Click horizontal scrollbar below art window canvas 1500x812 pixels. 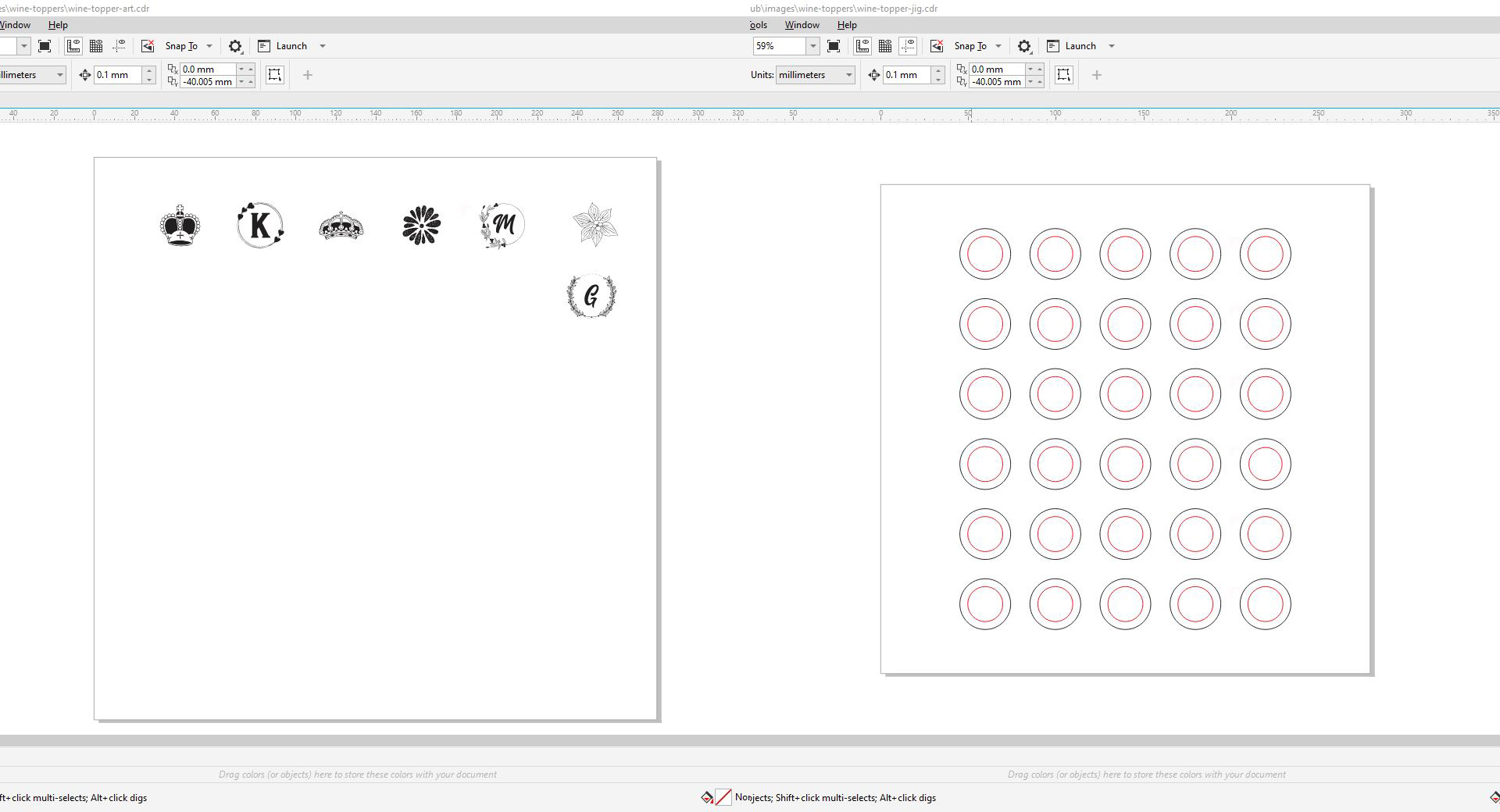pyautogui.click(x=375, y=740)
